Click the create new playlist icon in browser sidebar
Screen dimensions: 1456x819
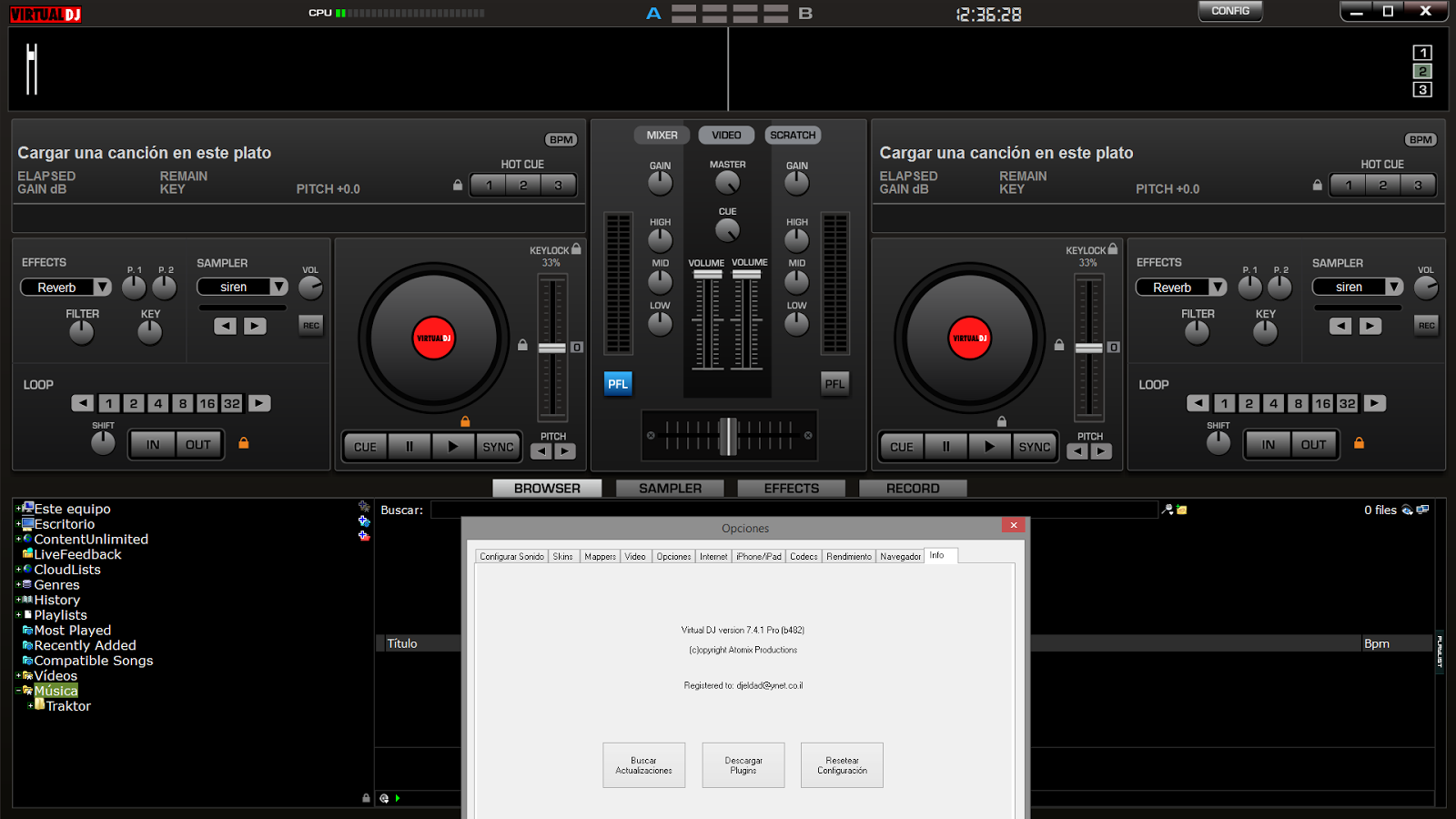pyautogui.click(x=364, y=537)
